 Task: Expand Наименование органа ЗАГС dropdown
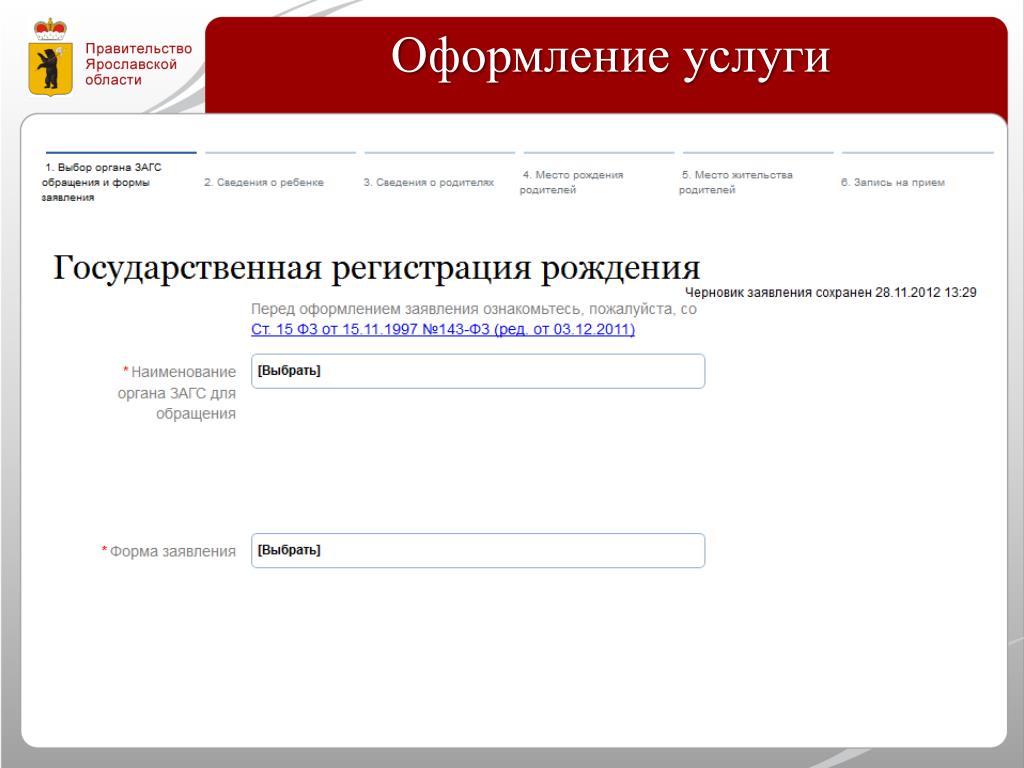point(478,371)
